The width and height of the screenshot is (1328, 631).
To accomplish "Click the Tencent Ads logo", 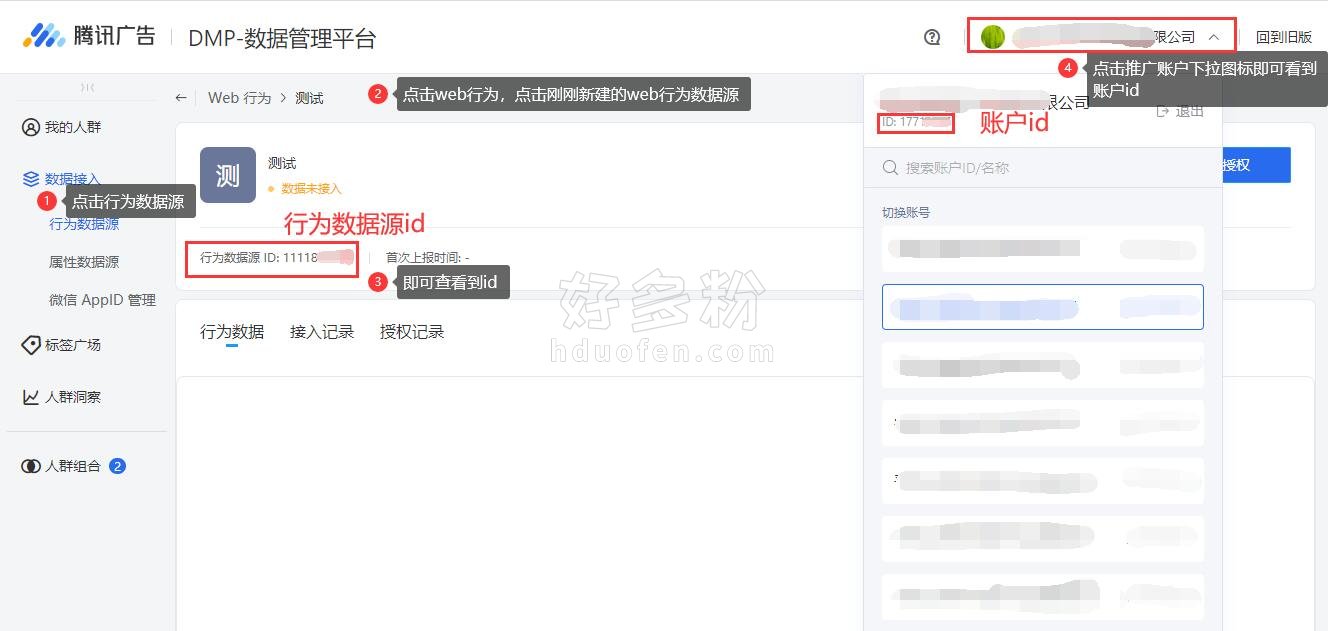I will 89,36.
